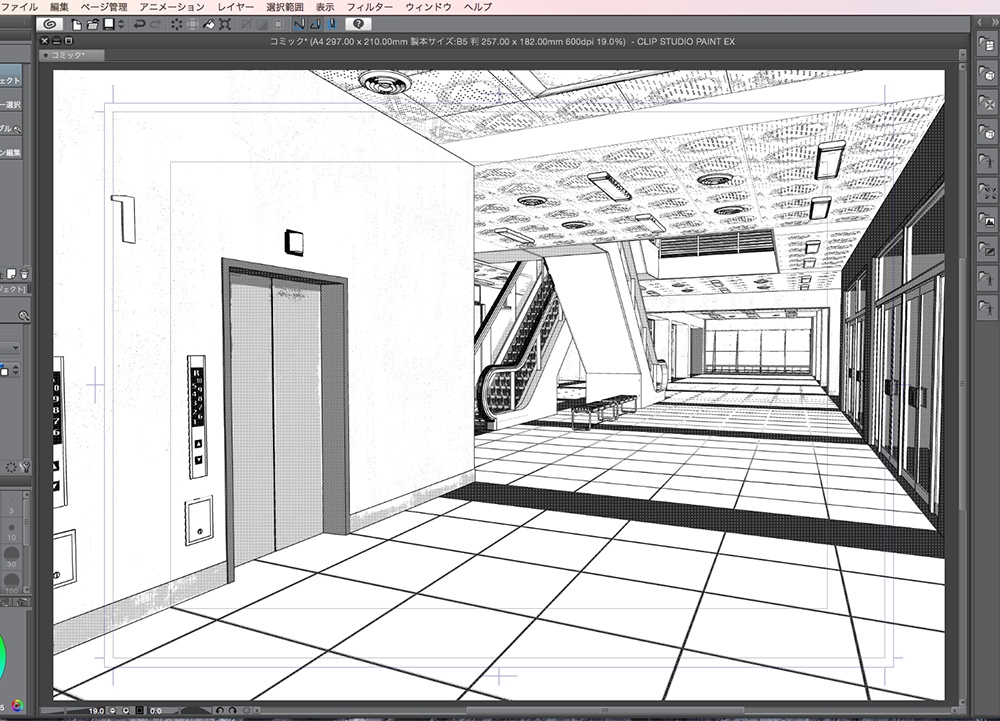This screenshot has width=1000, height=721.
Task: Click the color wheel icon at bottom left
Action: tap(17, 705)
